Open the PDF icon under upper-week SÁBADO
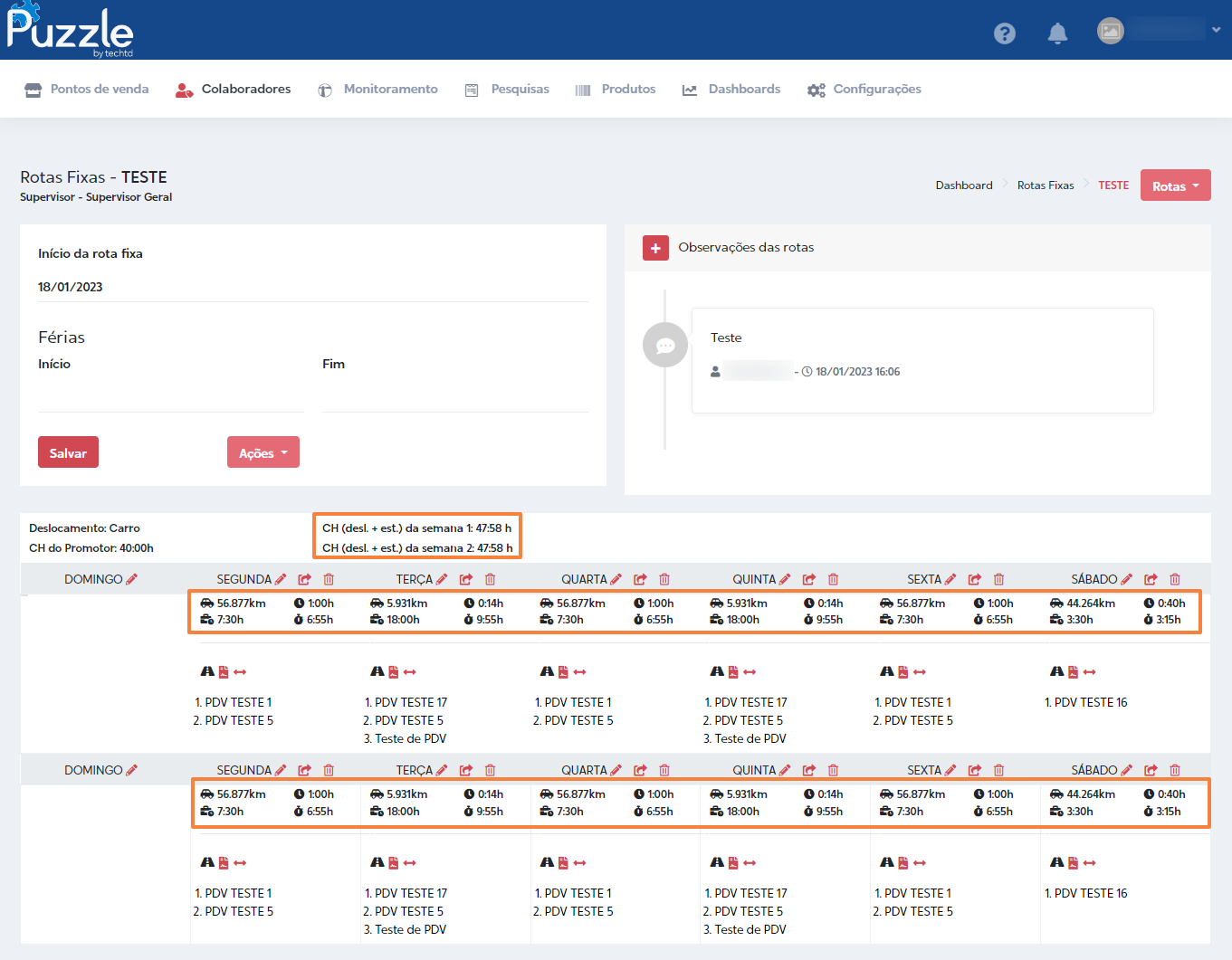This screenshot has width=1232, height=960. point(1073,671)
